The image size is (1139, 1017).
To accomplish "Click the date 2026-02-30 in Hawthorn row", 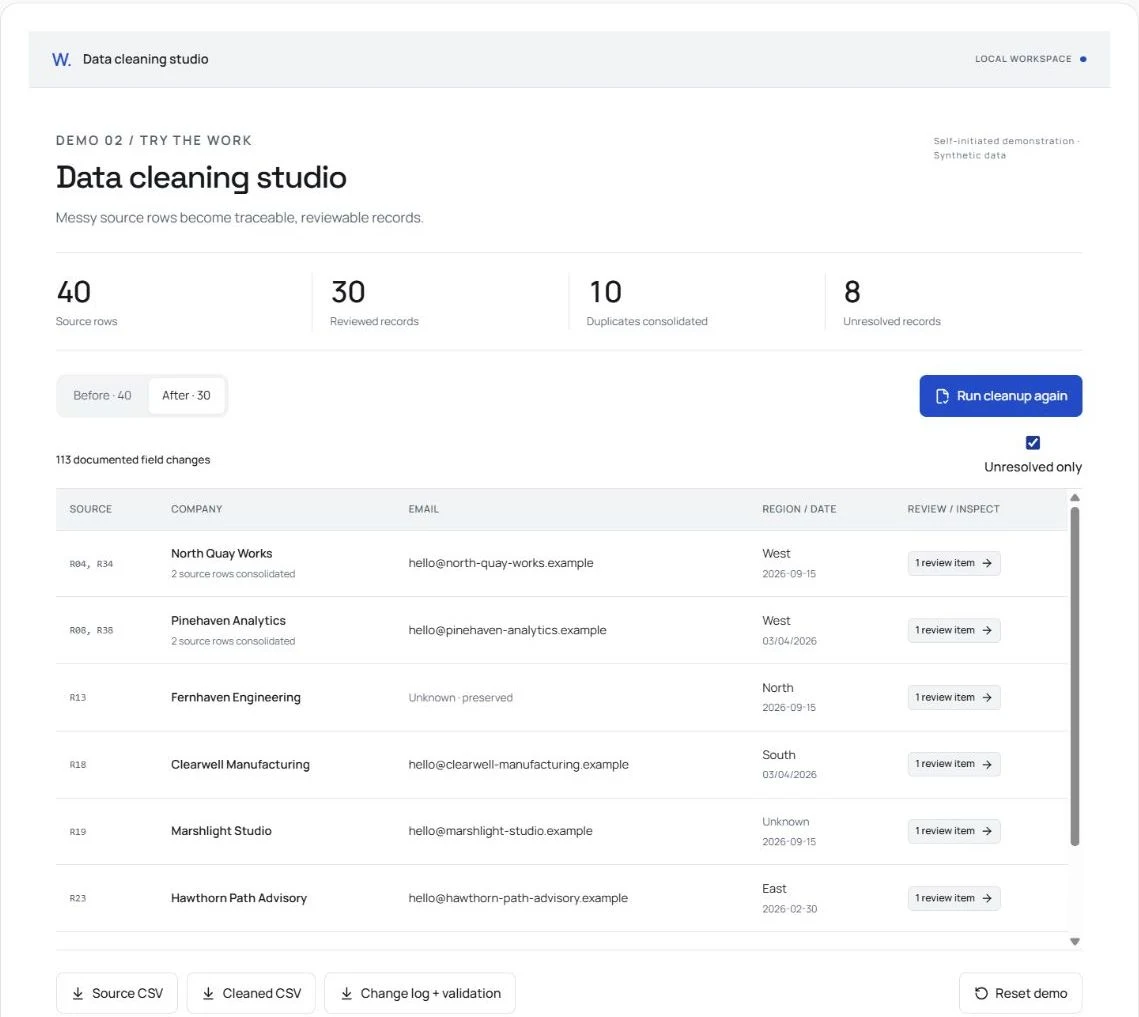I will pyautogui.click(x=790, y=909).
